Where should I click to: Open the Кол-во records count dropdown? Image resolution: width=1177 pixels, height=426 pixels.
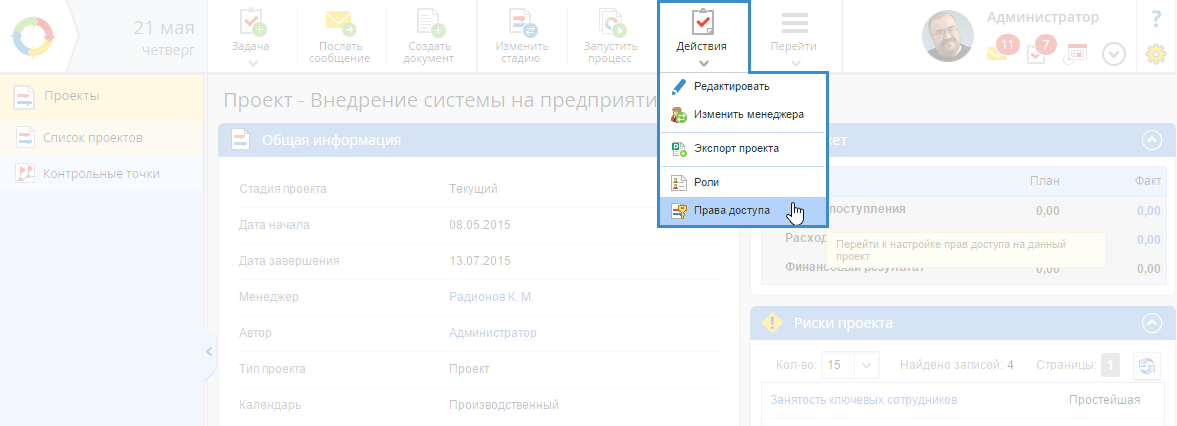[x=850, y=365]
